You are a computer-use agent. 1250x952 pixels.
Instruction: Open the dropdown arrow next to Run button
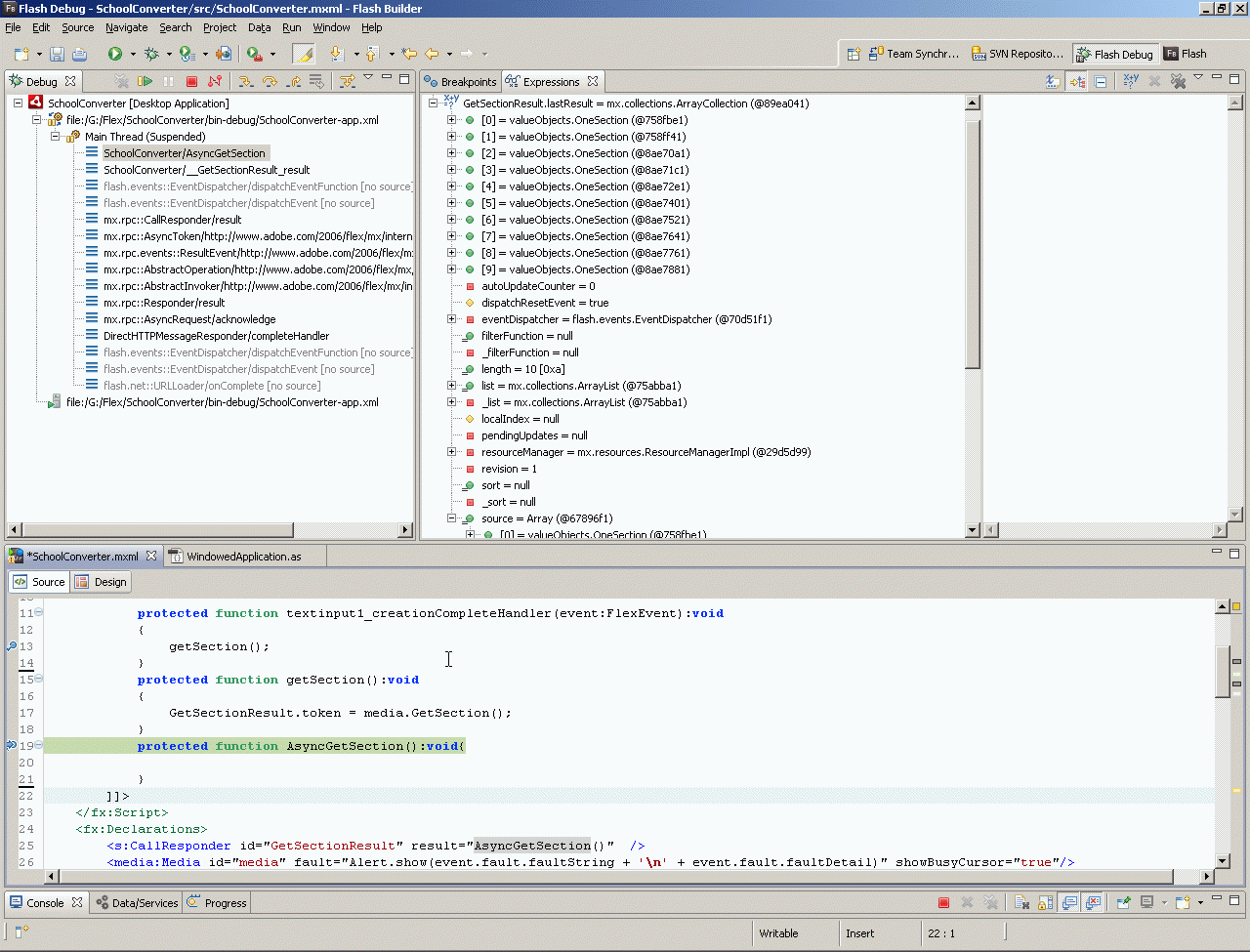point(133,55)
